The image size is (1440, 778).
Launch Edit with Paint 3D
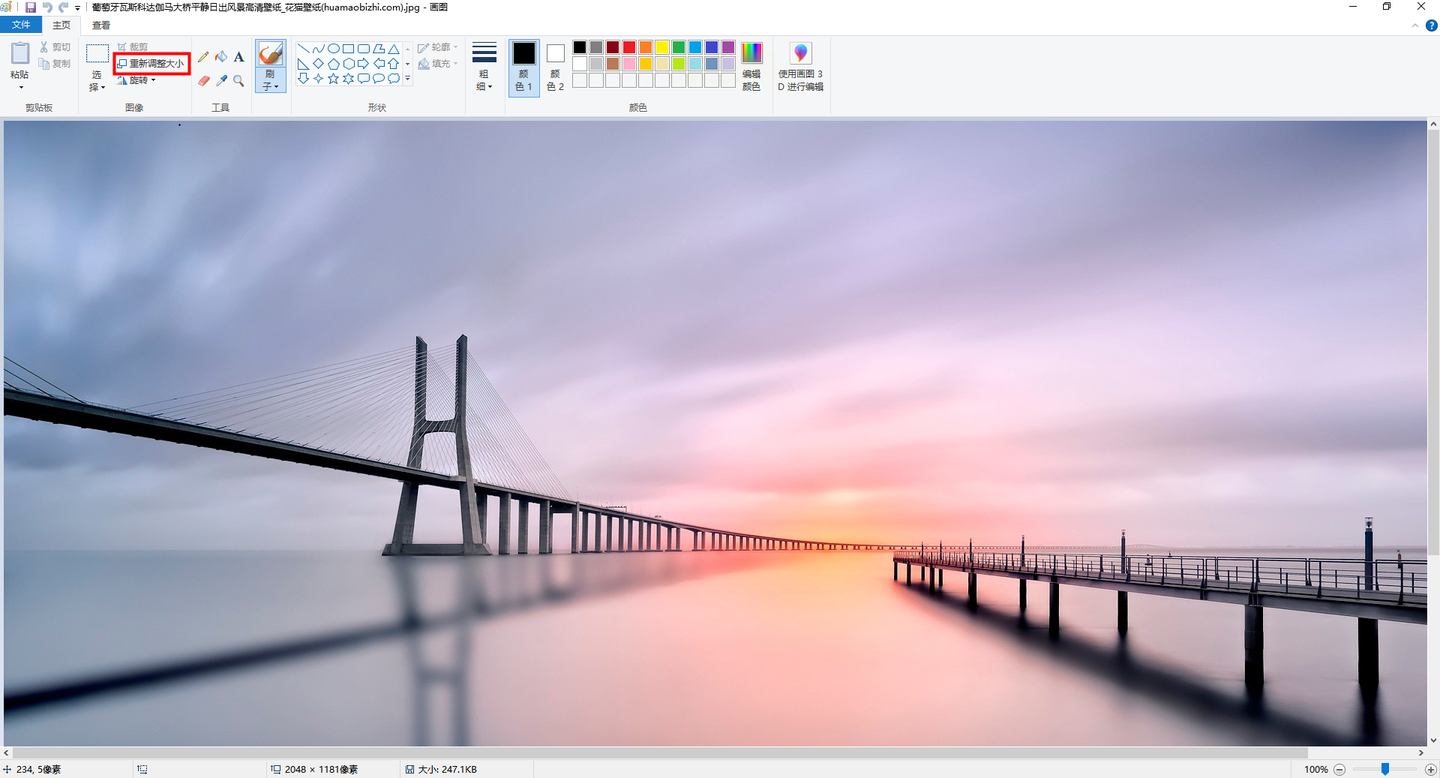click(801, 67)
